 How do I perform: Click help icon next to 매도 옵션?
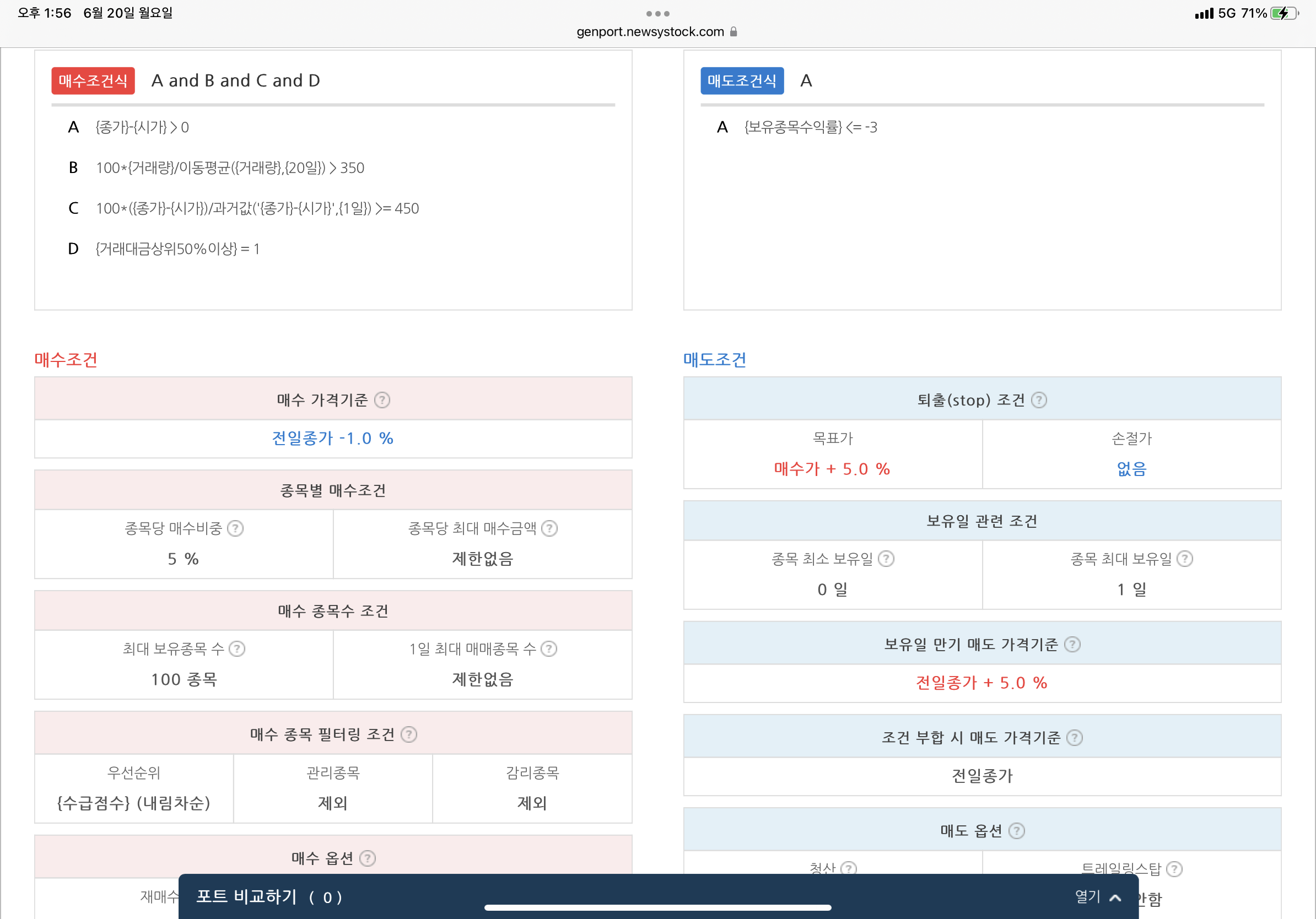tap(1016, 831)
